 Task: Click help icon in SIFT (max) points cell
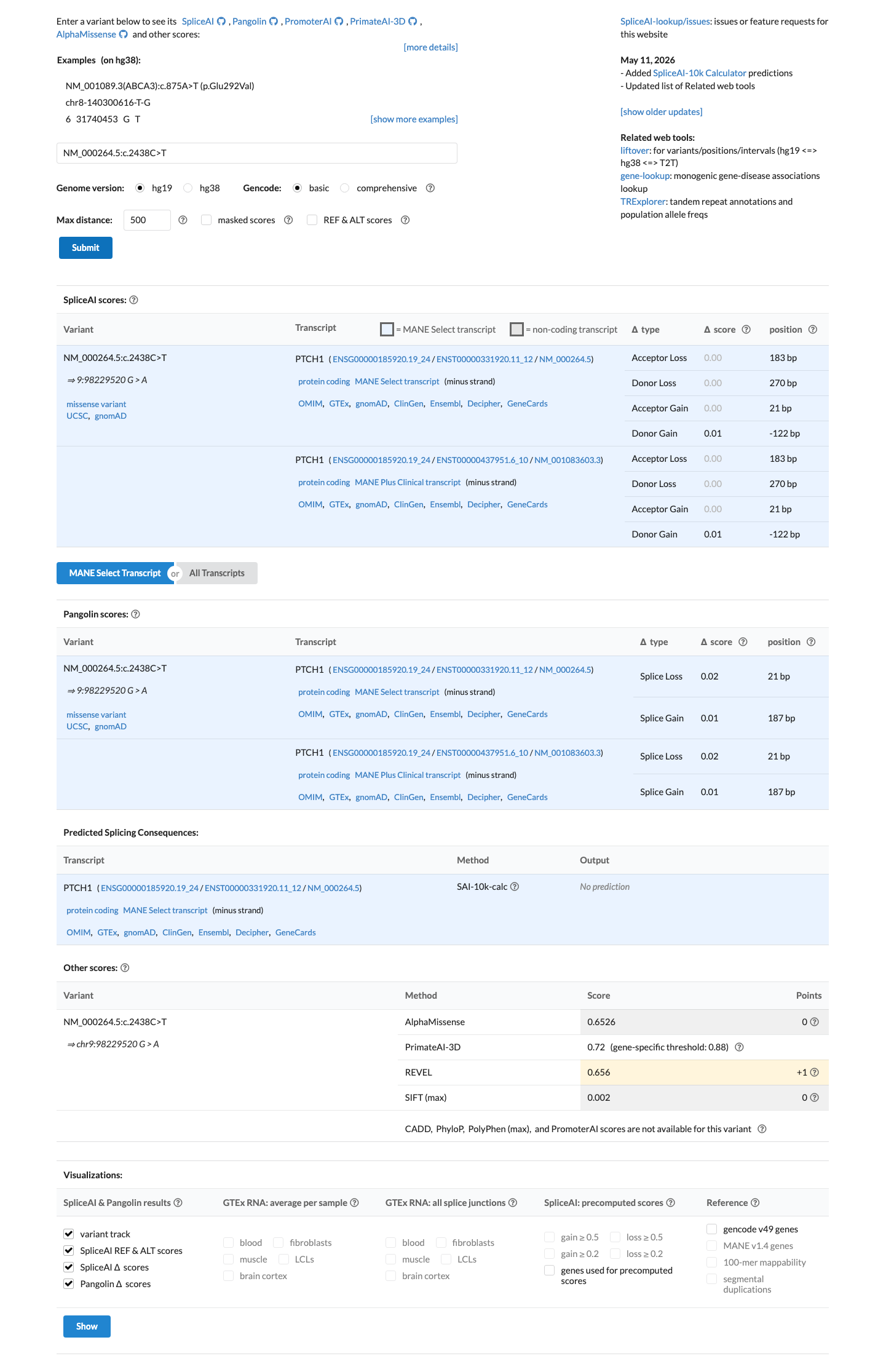815,1098
